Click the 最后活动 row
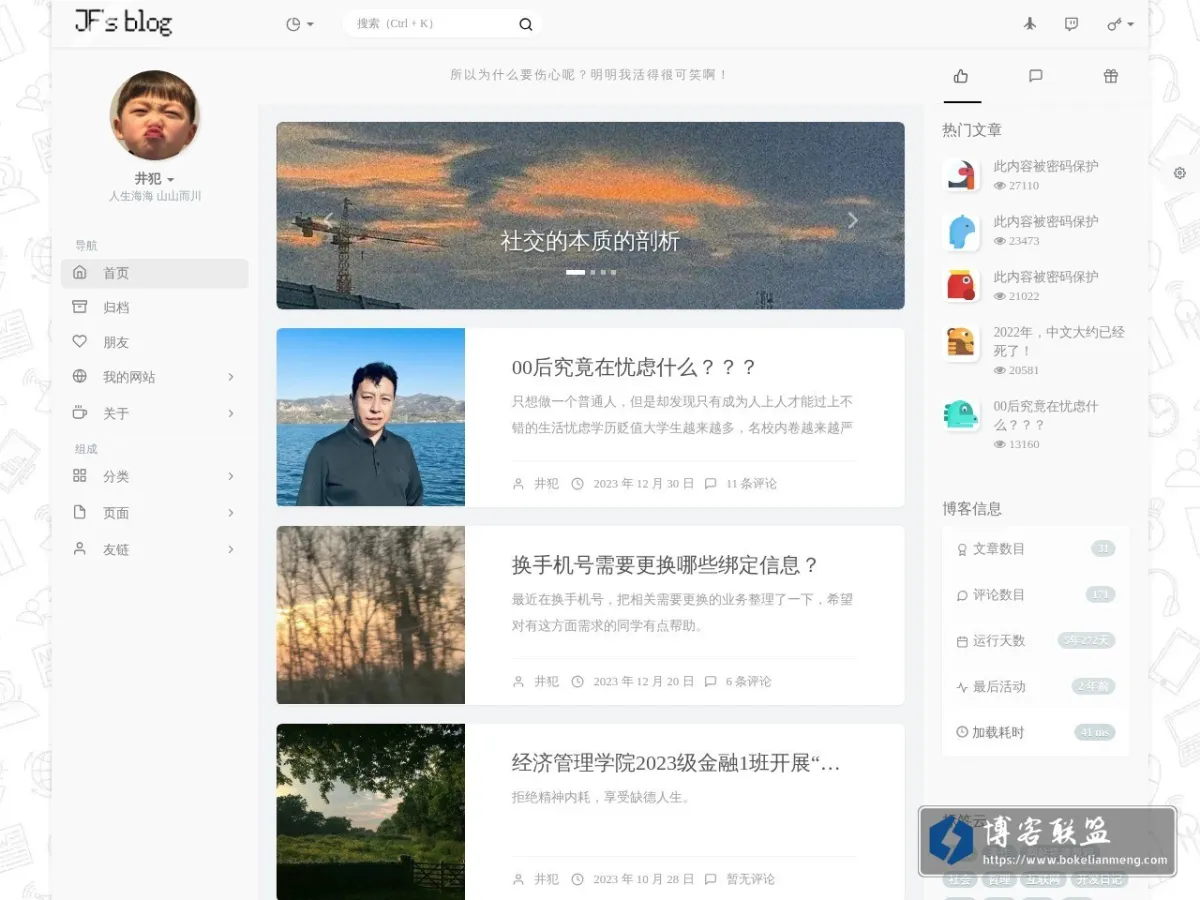The image size is (1200, 900). click(1036, 686)
